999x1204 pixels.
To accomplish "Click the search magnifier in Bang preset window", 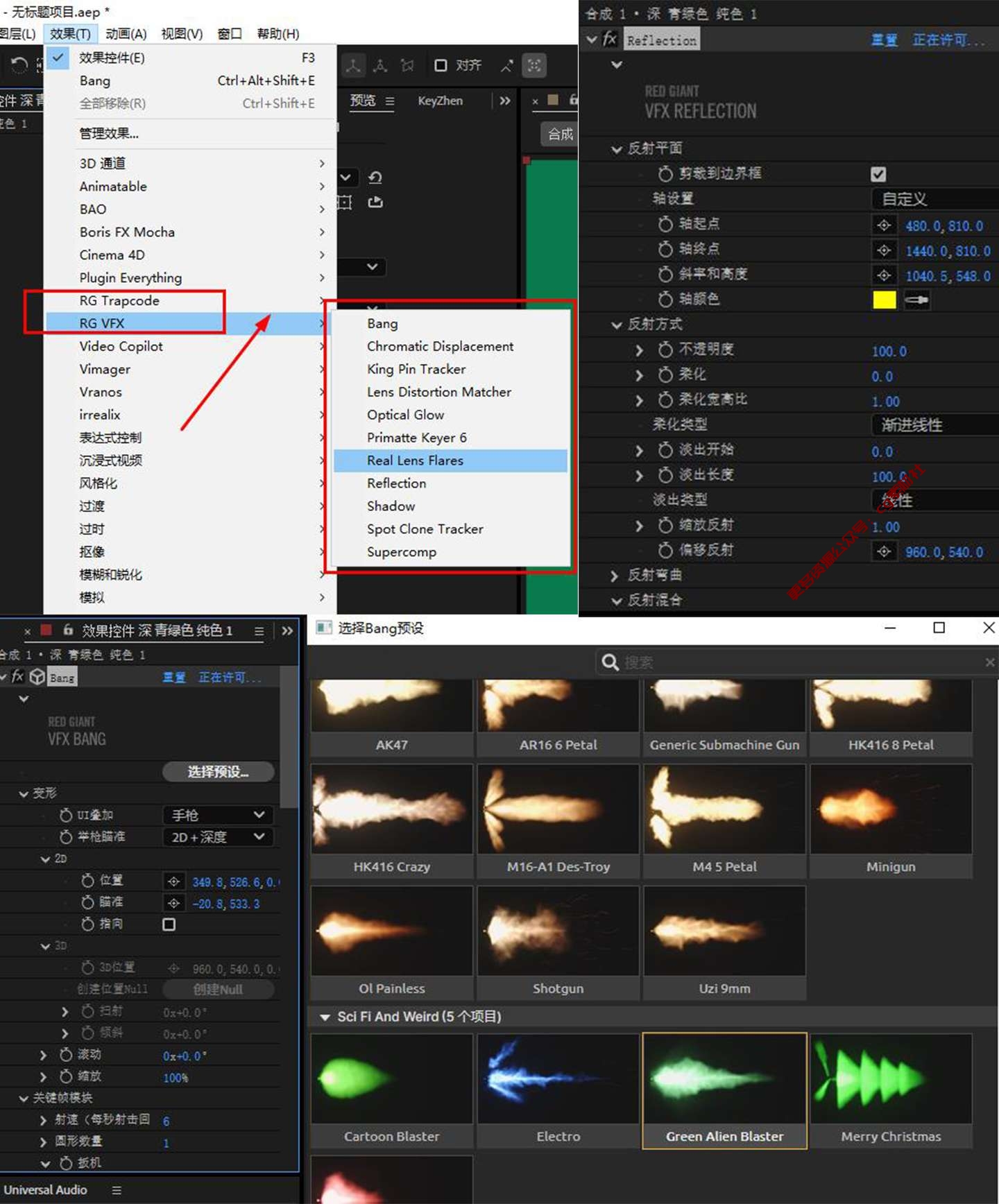I will pos(610,662).
